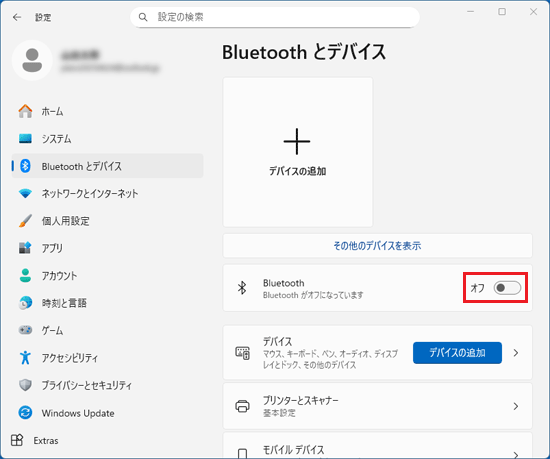550x459 pixels.
Task: Click the privacy shield icon
Action: [x=25, y=385]
